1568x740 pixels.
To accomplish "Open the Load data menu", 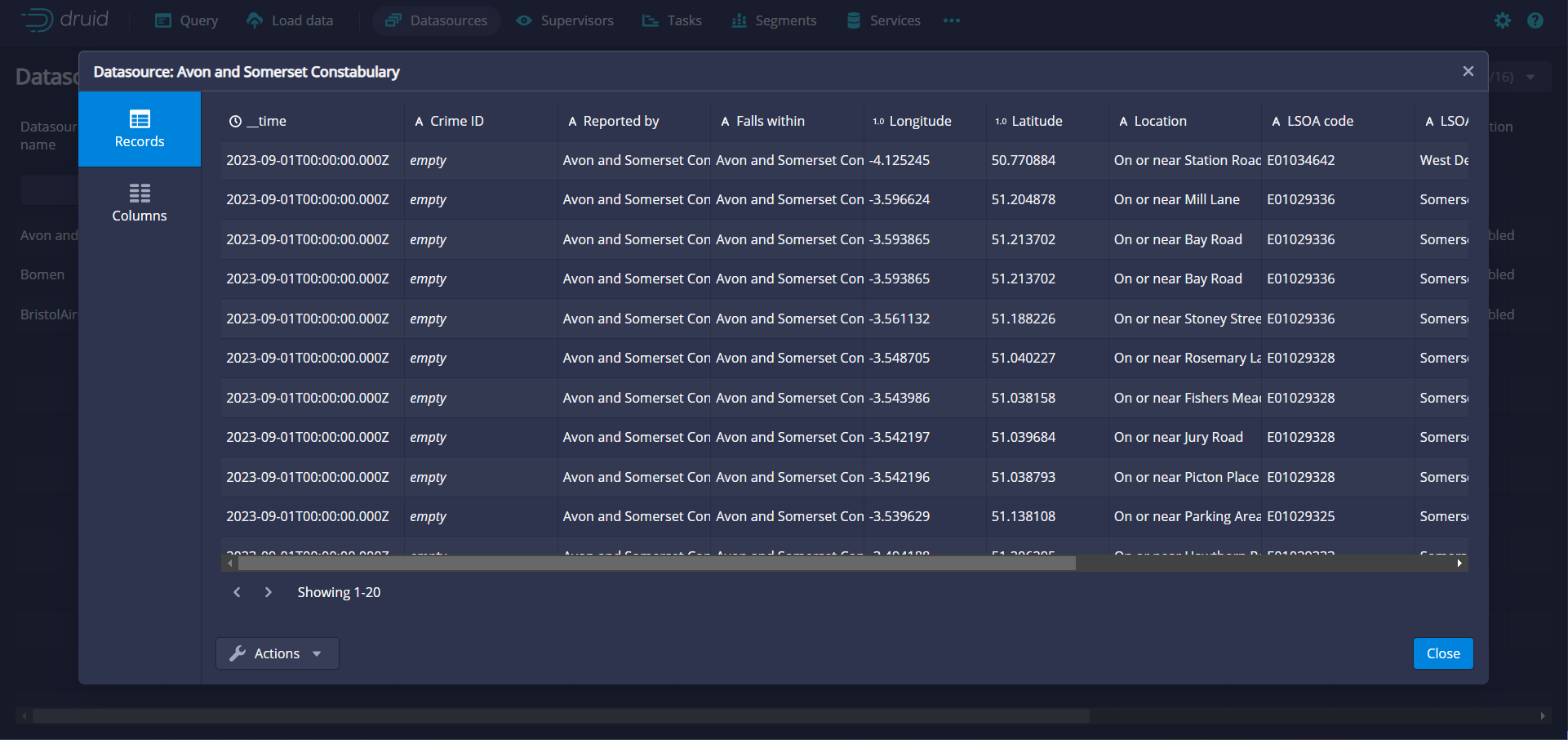I will pyautogui.click(x=290, y=20).
